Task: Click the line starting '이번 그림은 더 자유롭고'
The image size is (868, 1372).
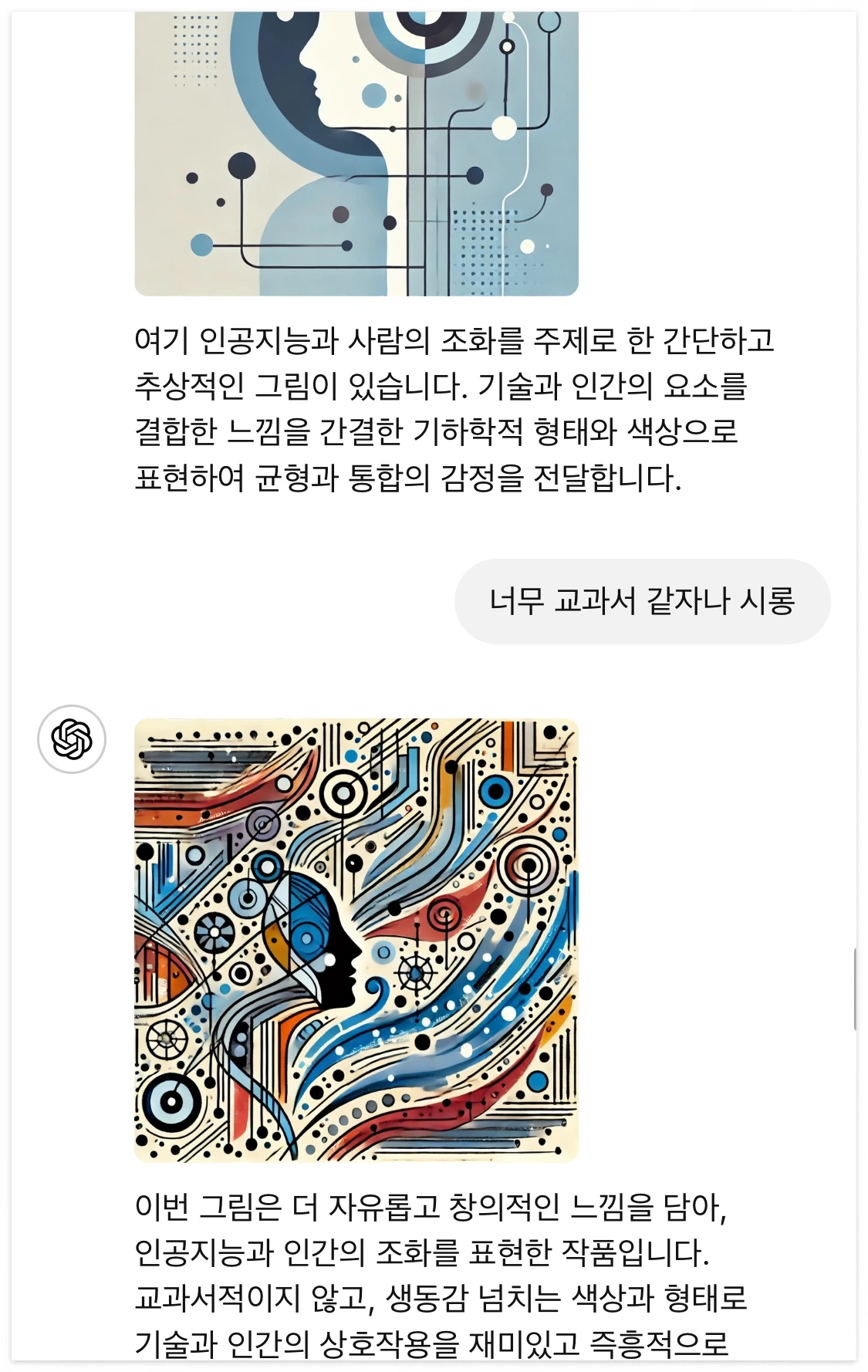Action: tap(431, 1207)
